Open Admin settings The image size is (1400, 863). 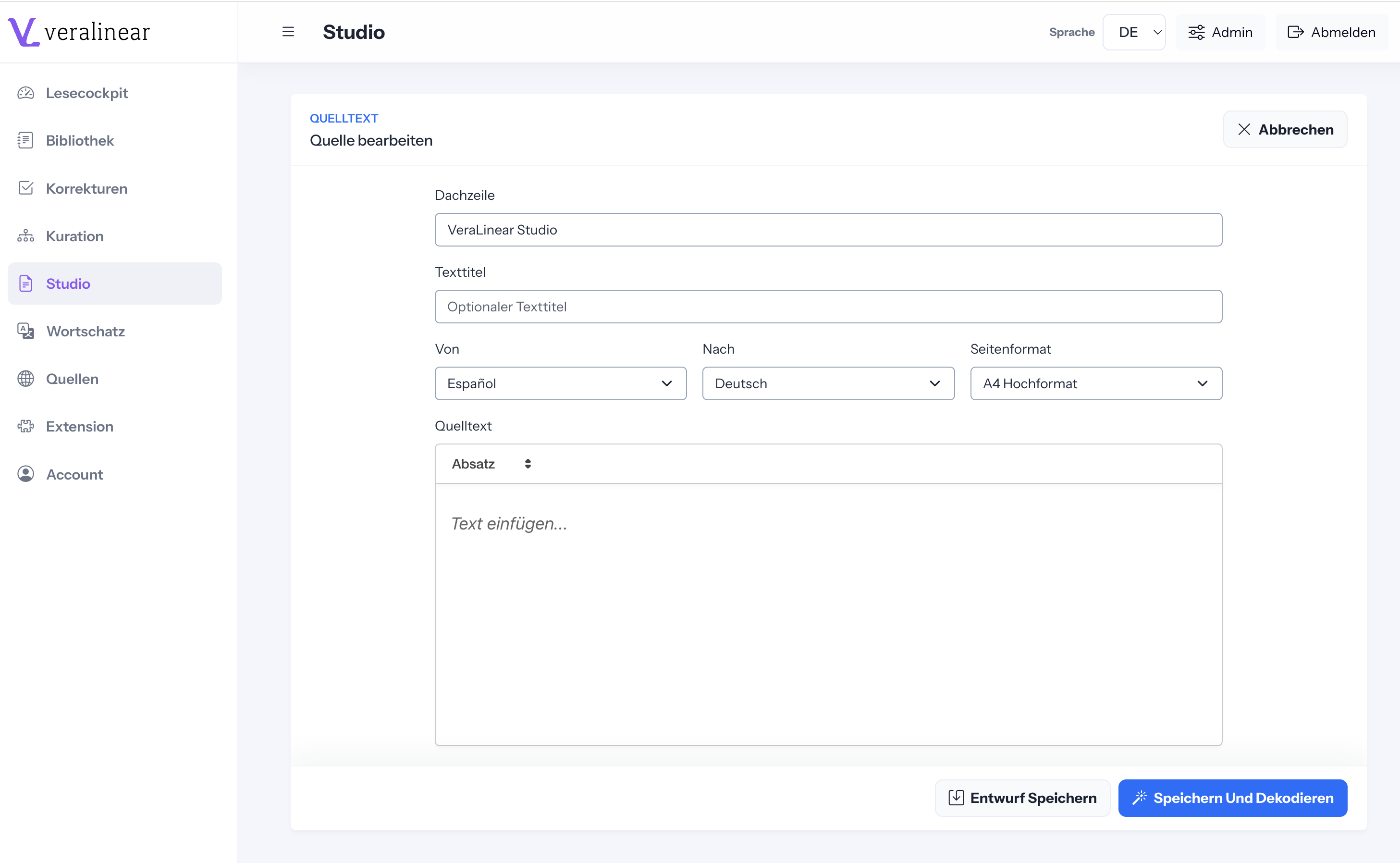pos(1220,32)
